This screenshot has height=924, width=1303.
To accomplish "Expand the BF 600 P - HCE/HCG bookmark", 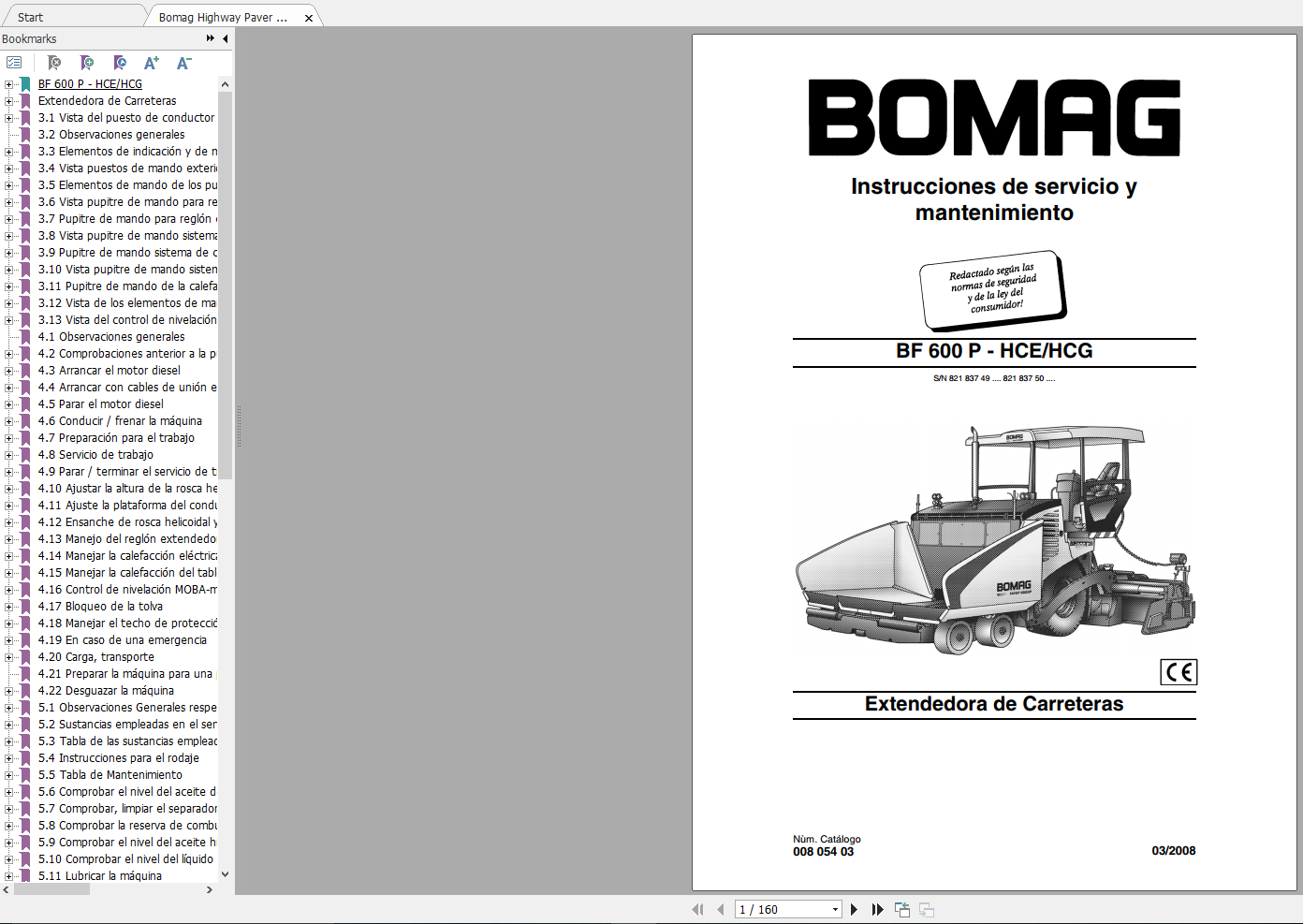I will [x=8, y=84].
